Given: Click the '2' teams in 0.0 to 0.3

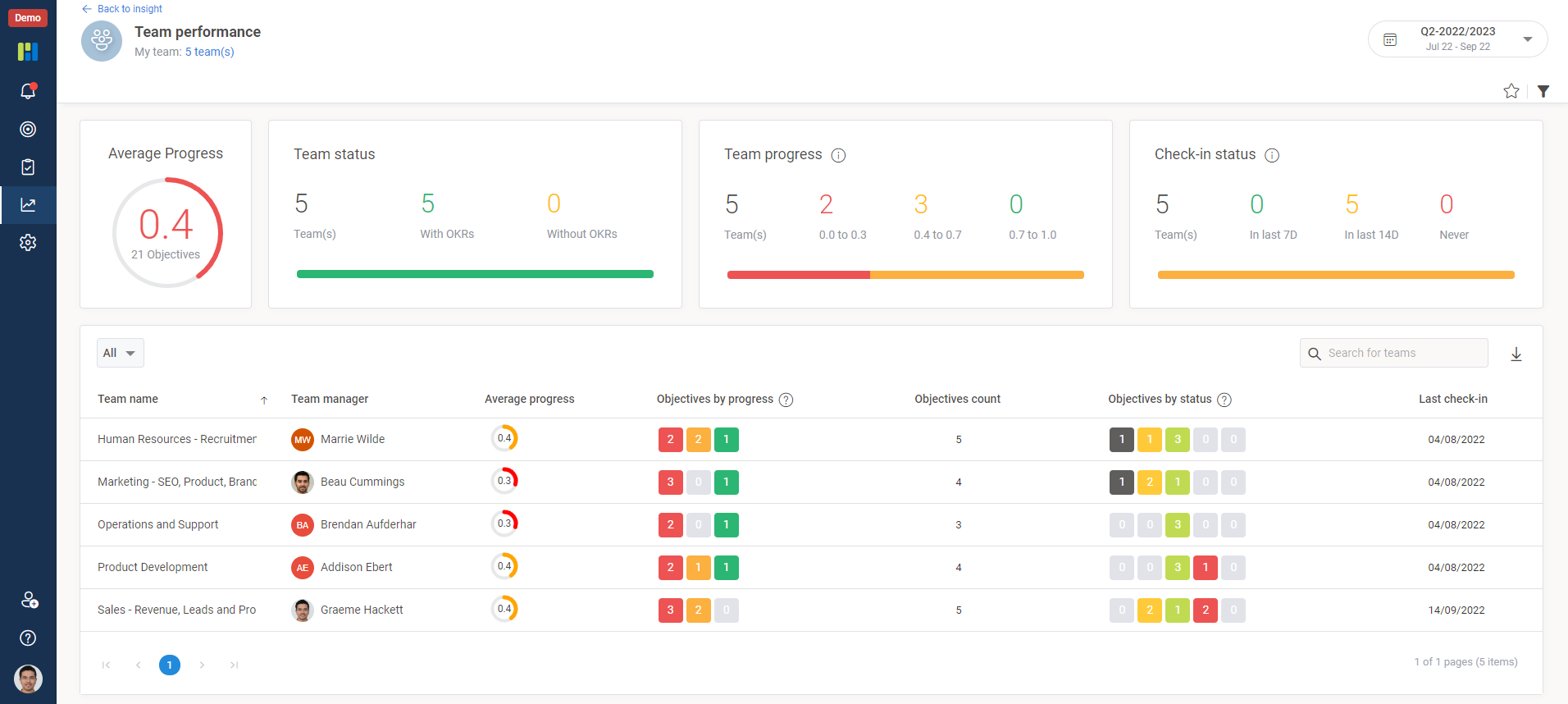Looking at the screenshot, I should click(x=826, y=204).
